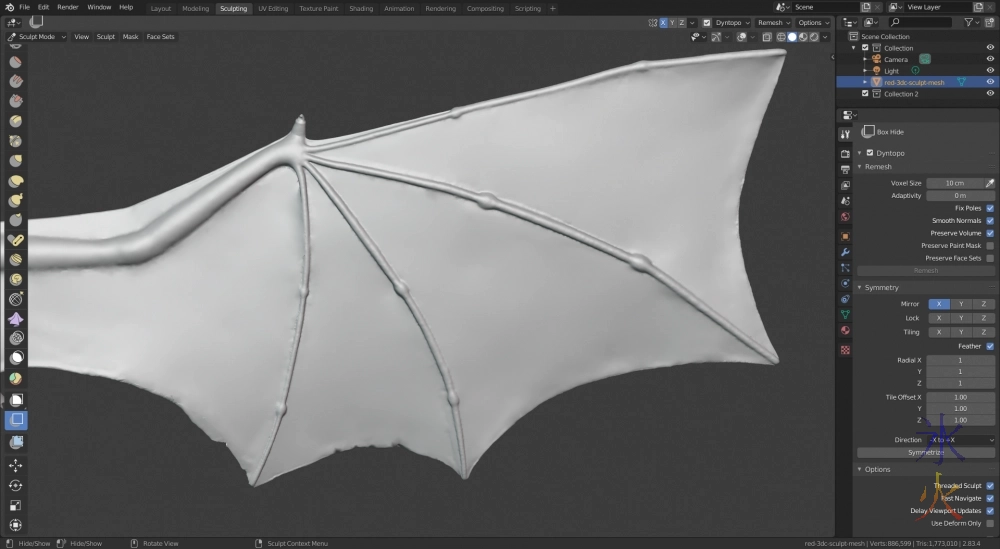This screenshot has width=1000, height=549.
Task: Enable the Preserve Paint Mask checkbox
Action: click(x=990, y=245)
